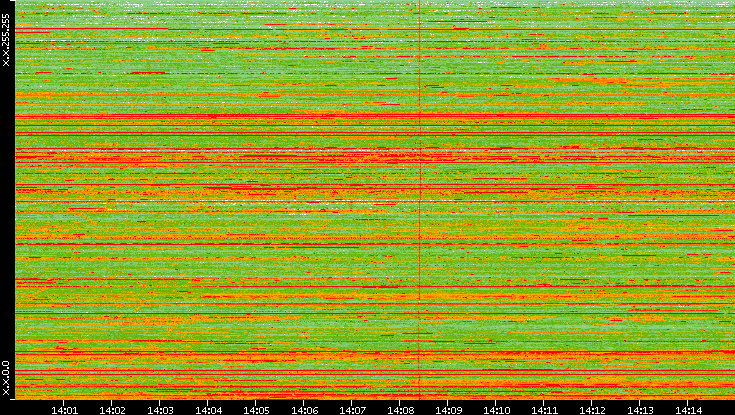The image size is (735, 415).
Task: Click the 14:11 time axis label
Action: click(544, 410)
